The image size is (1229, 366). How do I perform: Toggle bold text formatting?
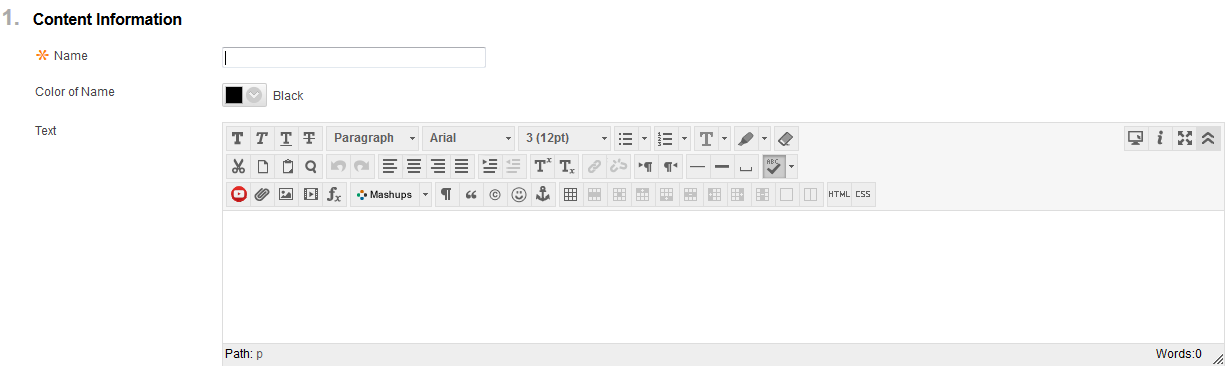(238, 138)
